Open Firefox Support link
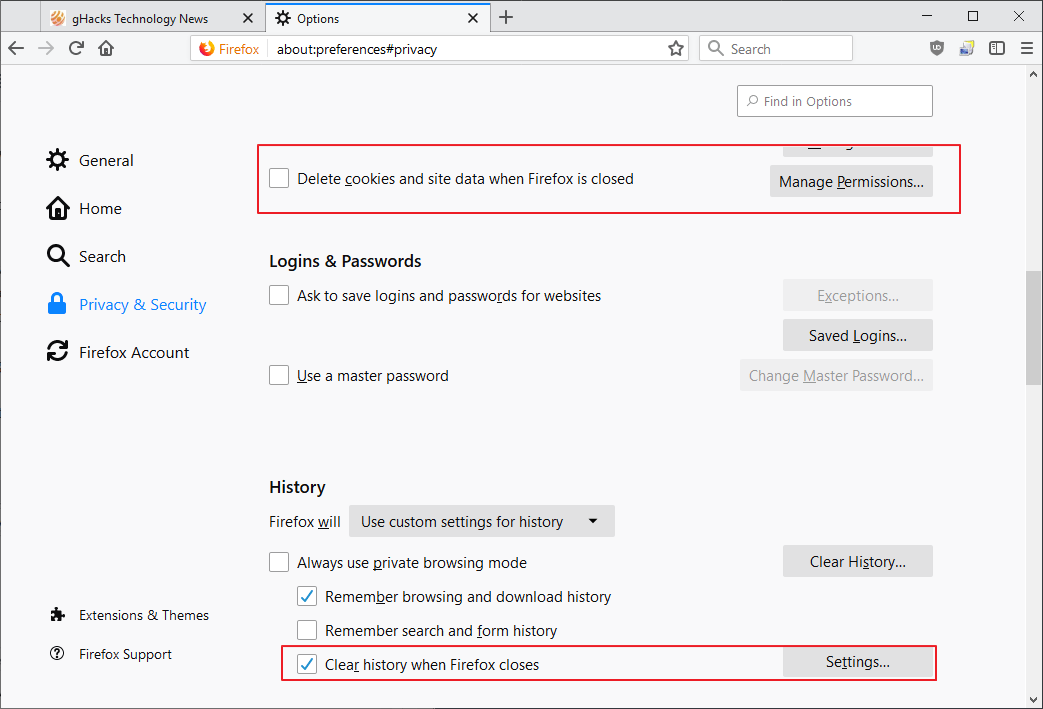The image size is (1043, 709). click(x=125, y=654)
